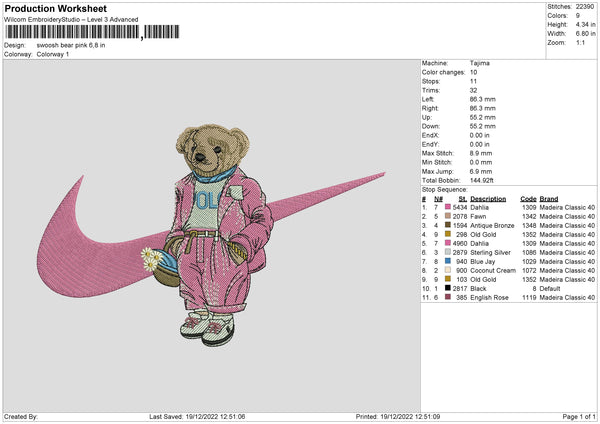Click the Min Stitch value "0.0 mm"

pos(481,162)
